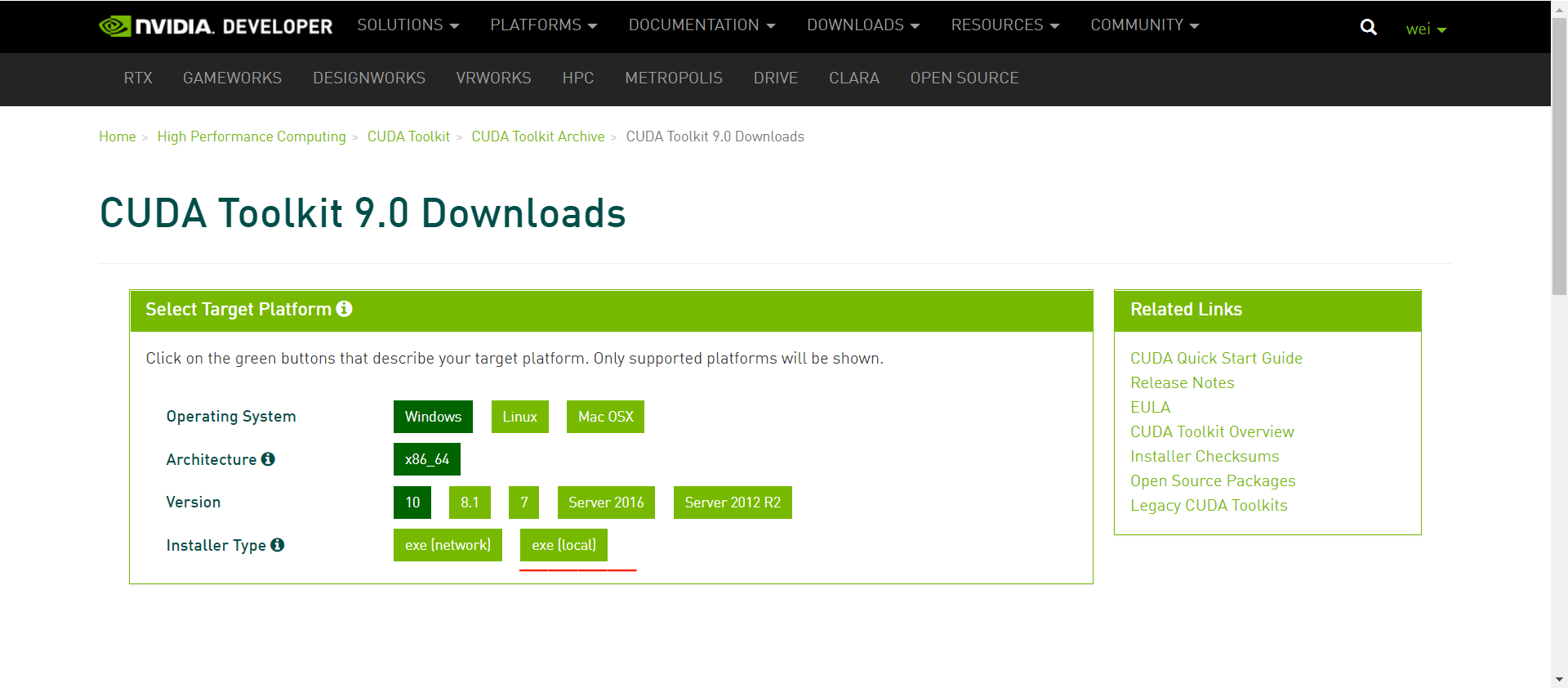Choose exe (network) installer type

click(x=448, y=545)
